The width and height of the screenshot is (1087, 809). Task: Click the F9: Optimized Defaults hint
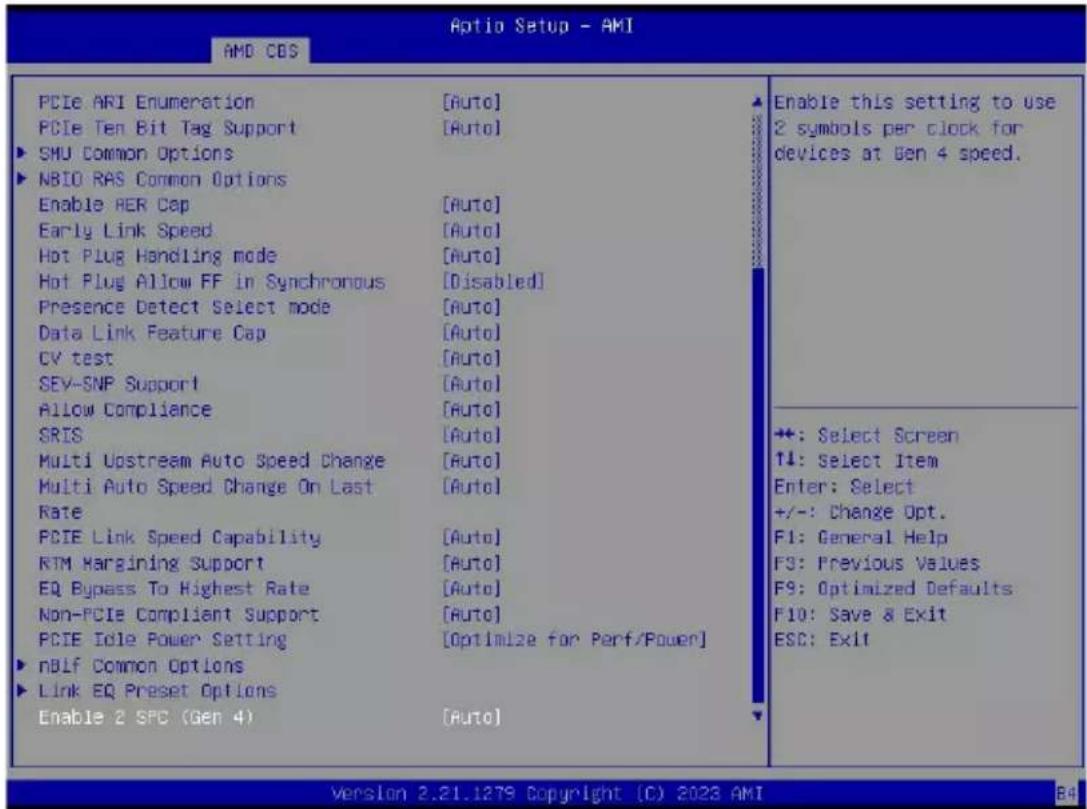[893, 589]
